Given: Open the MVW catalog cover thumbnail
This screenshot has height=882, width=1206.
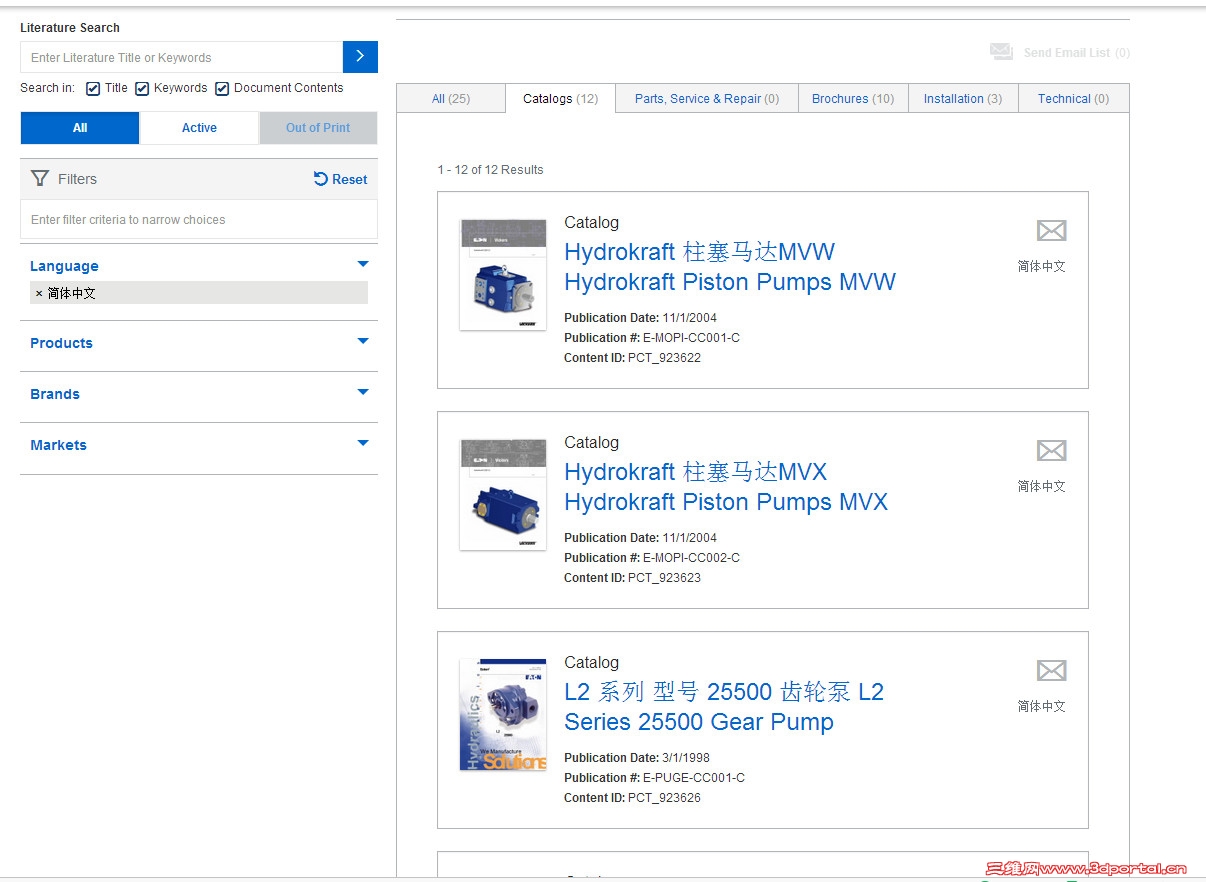Looking at the screenshot, I should coord(503,275).
